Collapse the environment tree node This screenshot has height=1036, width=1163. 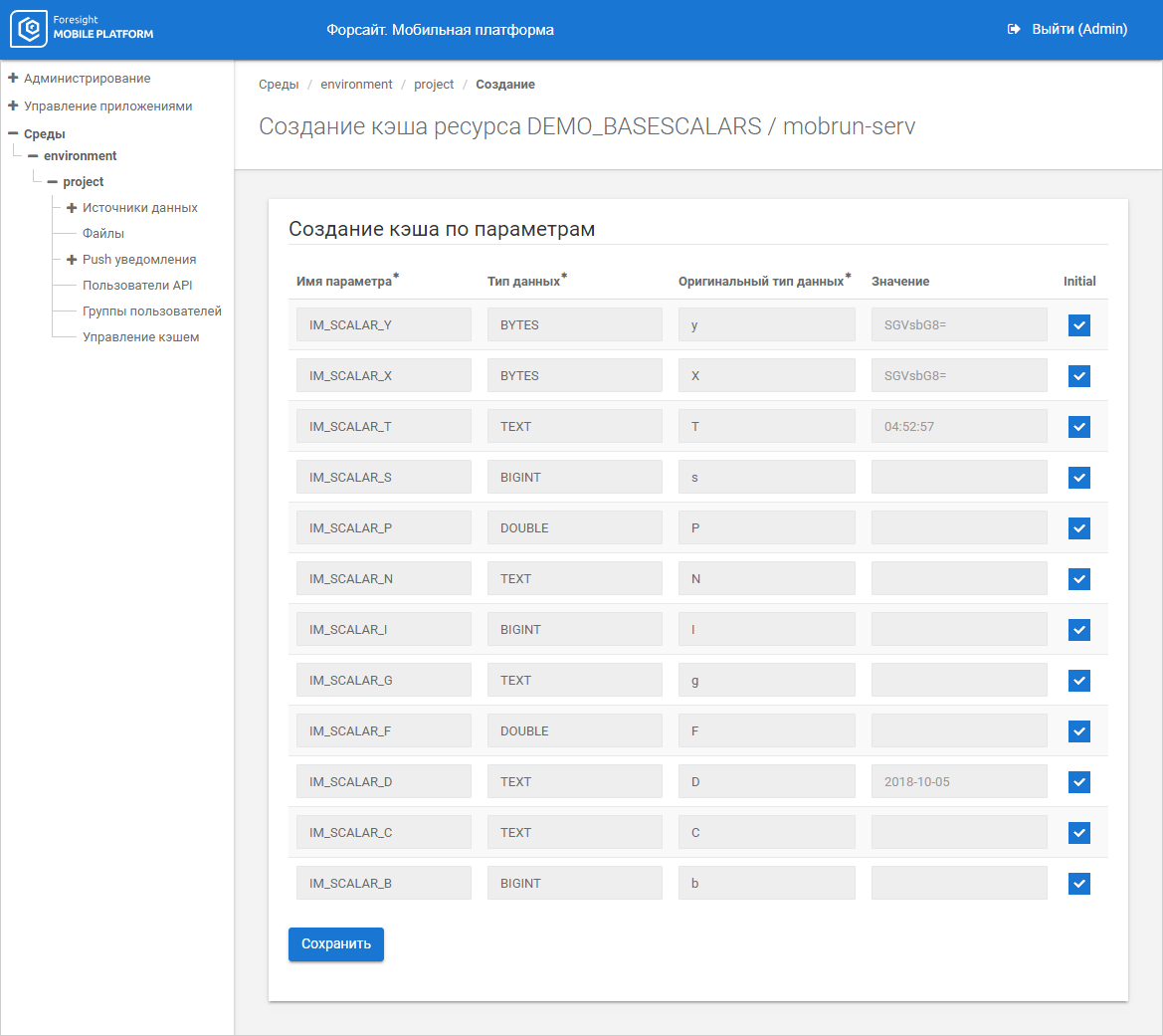coord(33,156)
